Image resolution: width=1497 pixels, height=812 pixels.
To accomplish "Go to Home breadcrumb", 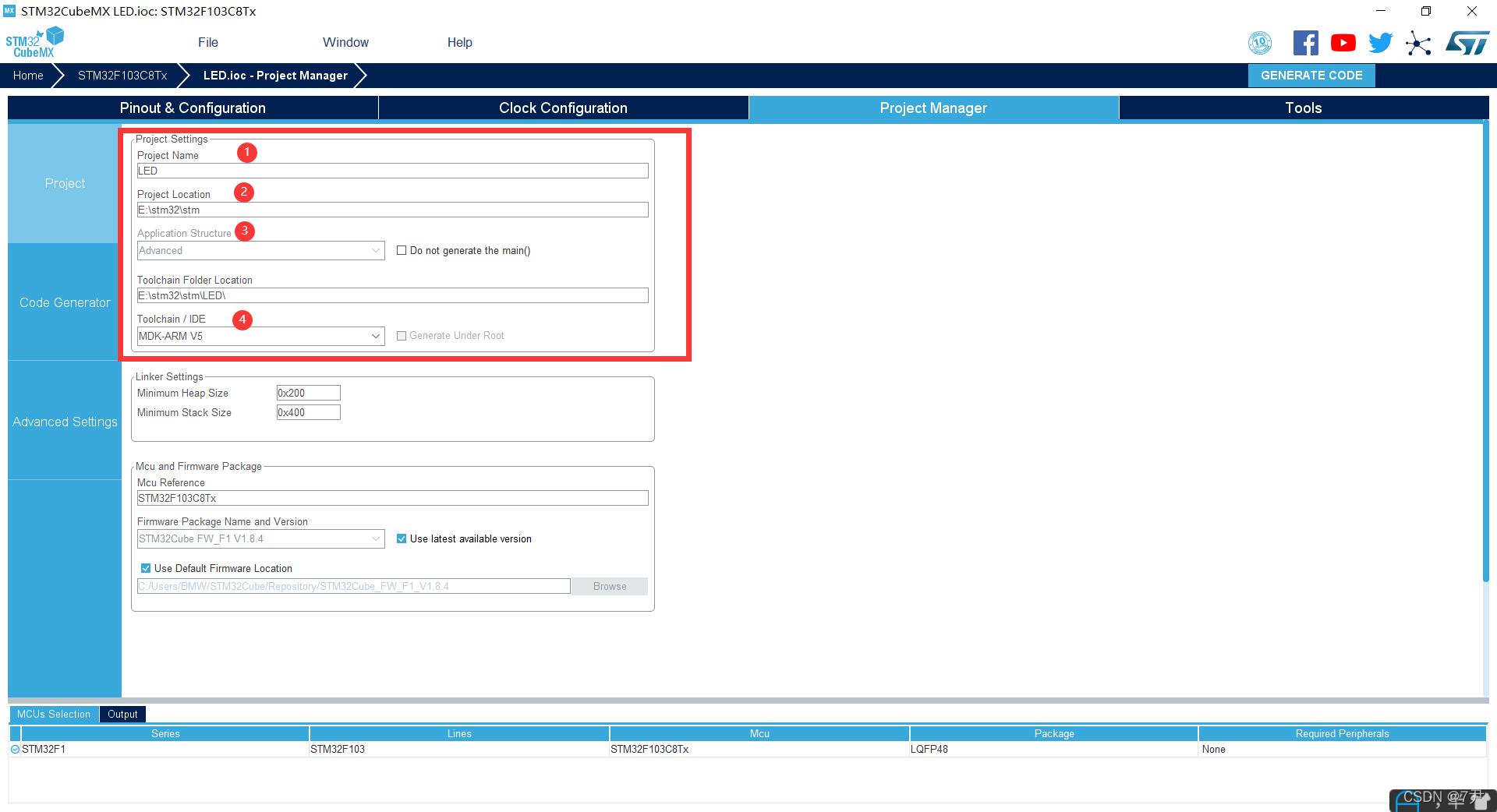I will tap(28, 76).
